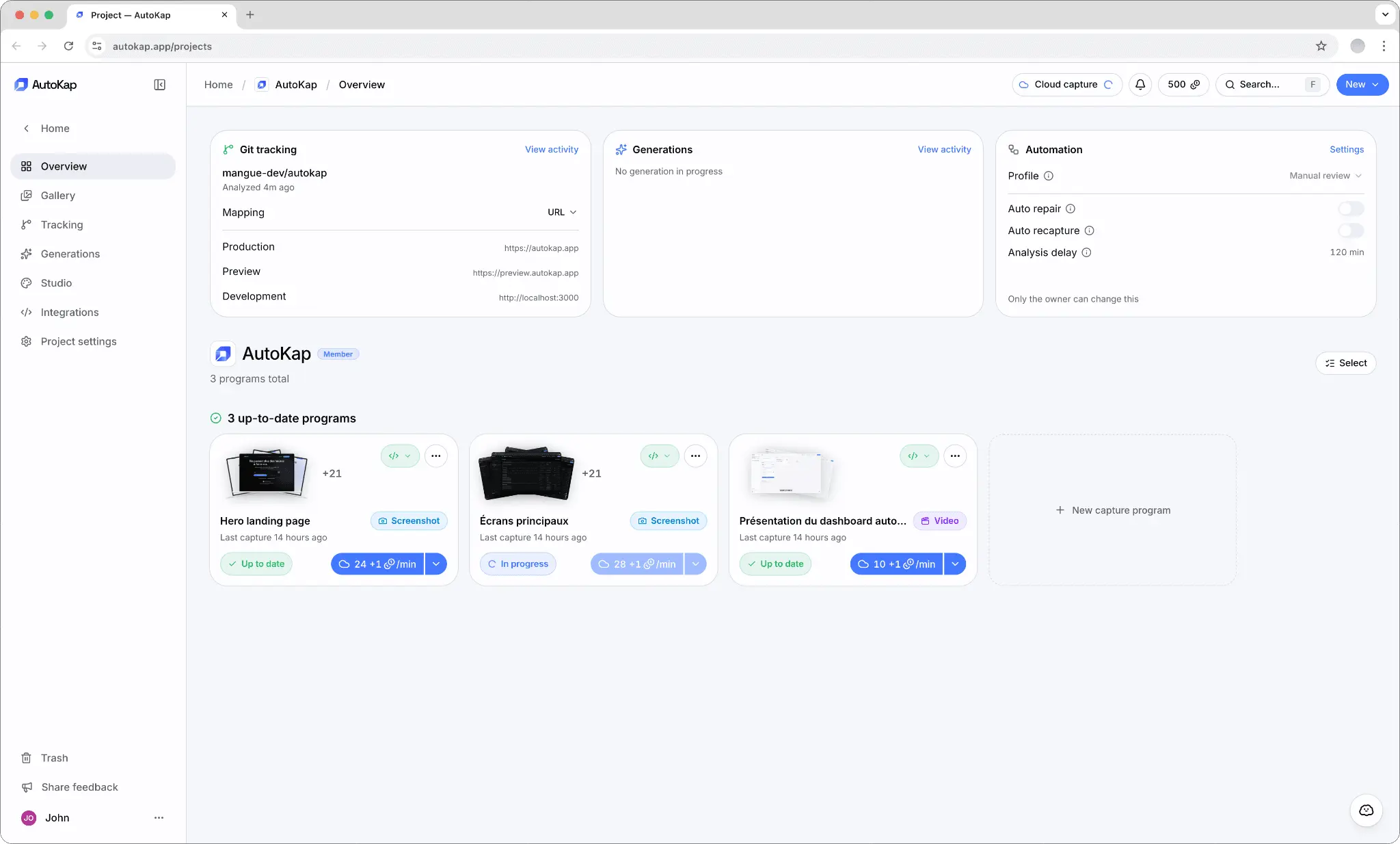Expand capture options arrow for Écrans principaux
Viewport: 1400px width, 844px height.
(x=695, y=564)
